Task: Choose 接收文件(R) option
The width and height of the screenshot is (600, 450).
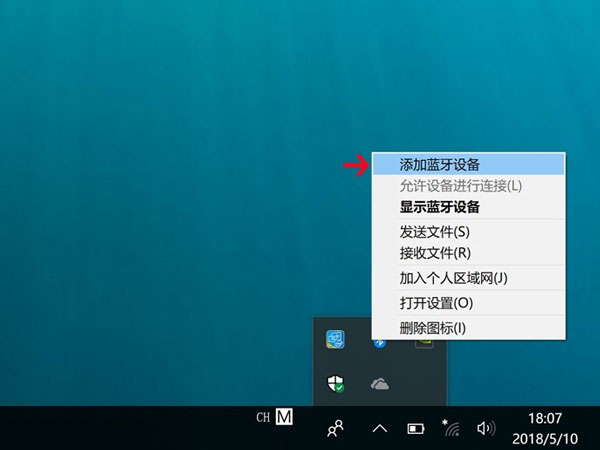Action: [x=434, y=253]
